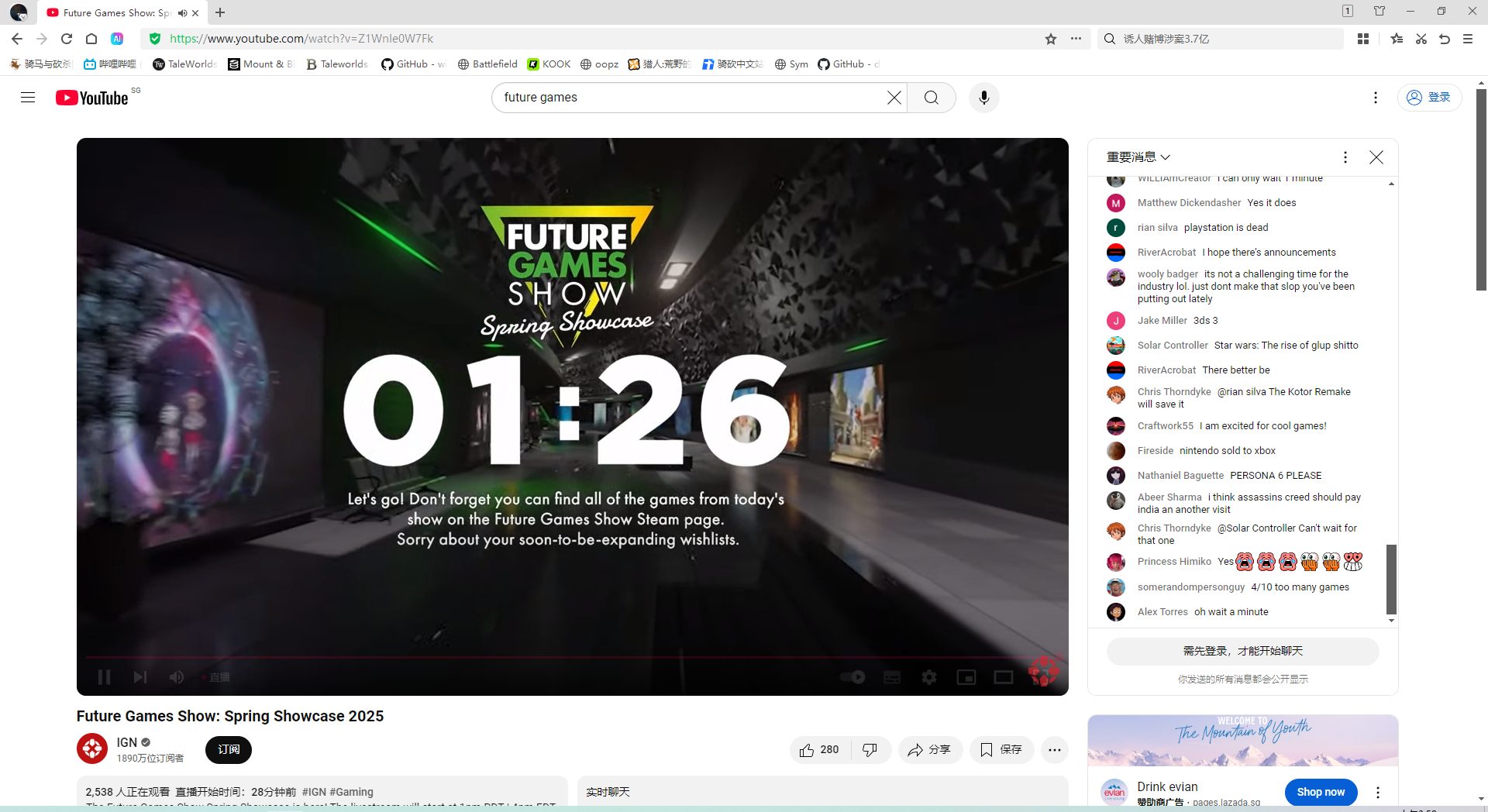Open IGN channel name link

(x=127, y=742)
